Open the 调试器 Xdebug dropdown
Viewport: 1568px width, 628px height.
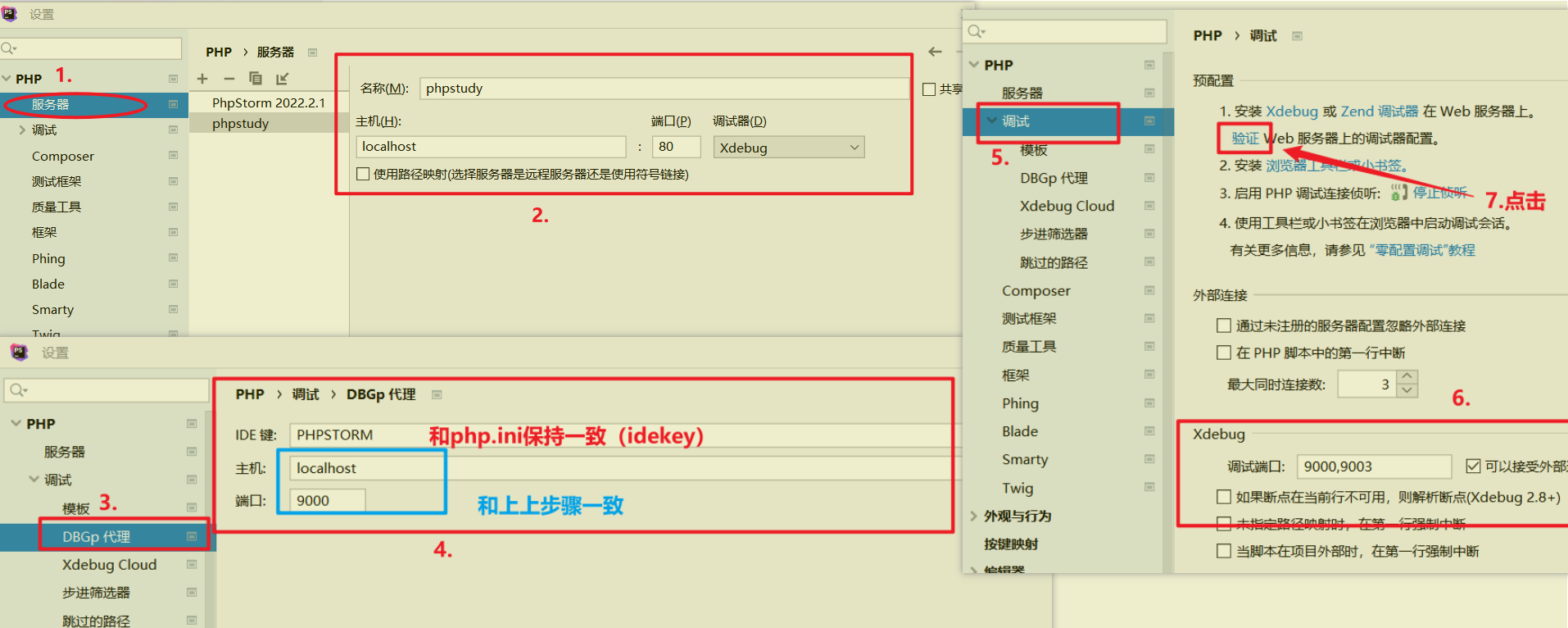(x=789, y=148)
